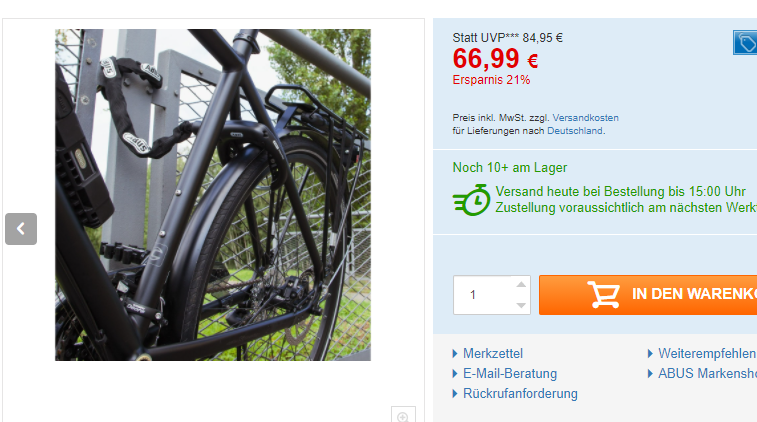
Task: Click the previous image arrow button
Action: coord(21,229)
